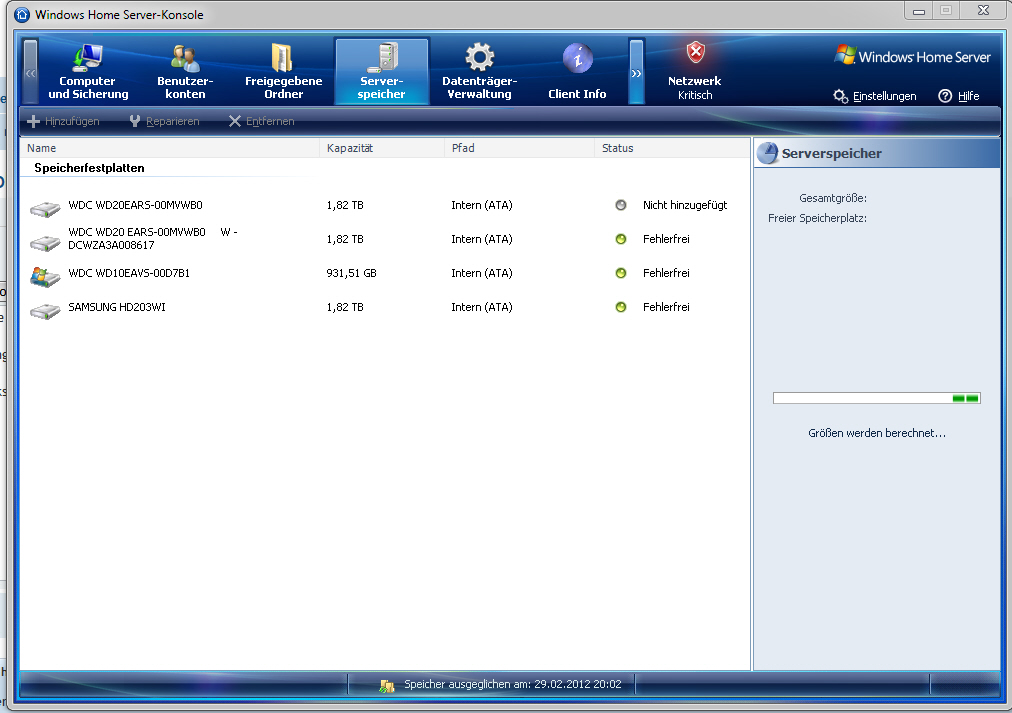The width and height of the screenshot is (1012, 713).
Task: Click the Netzwerk Kritisch shield icon
Action: pos(695,54)
